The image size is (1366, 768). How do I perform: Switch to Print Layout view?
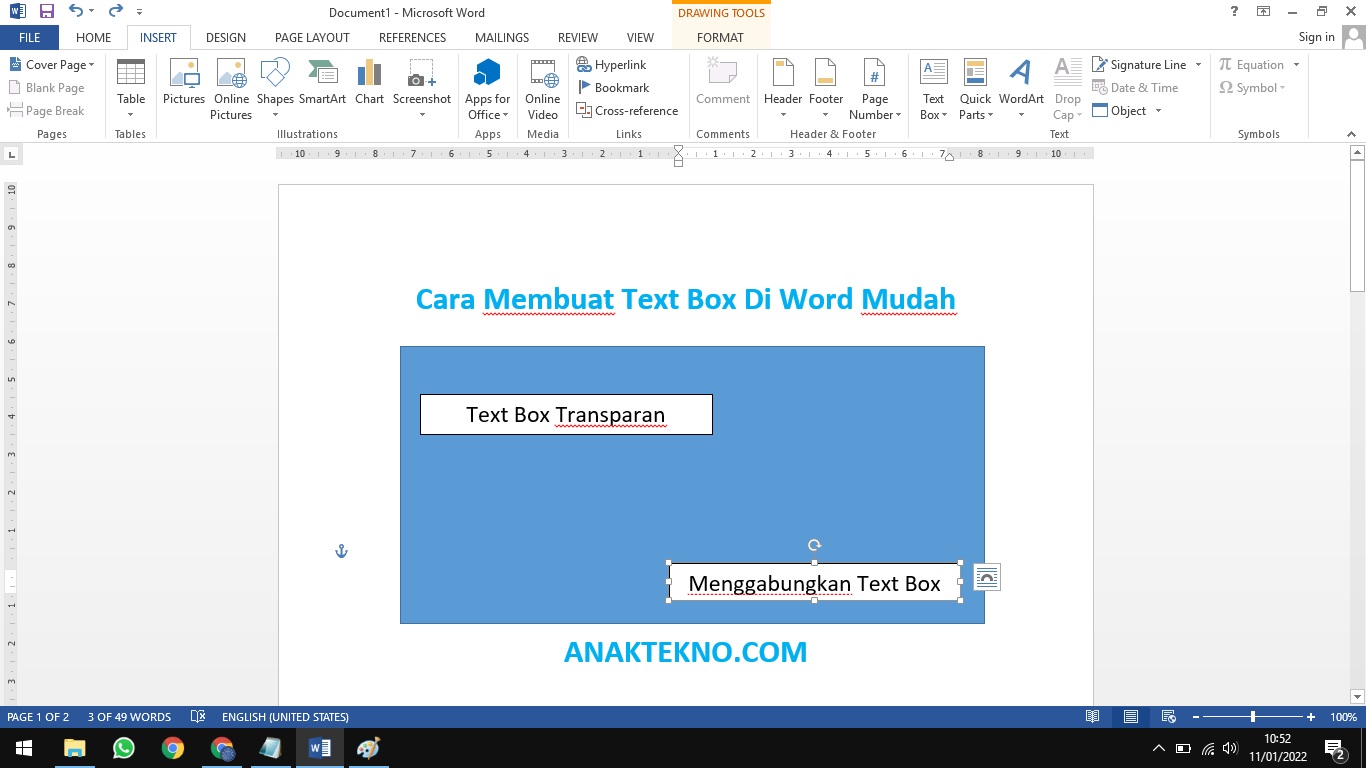click(x=1131, y=717)
